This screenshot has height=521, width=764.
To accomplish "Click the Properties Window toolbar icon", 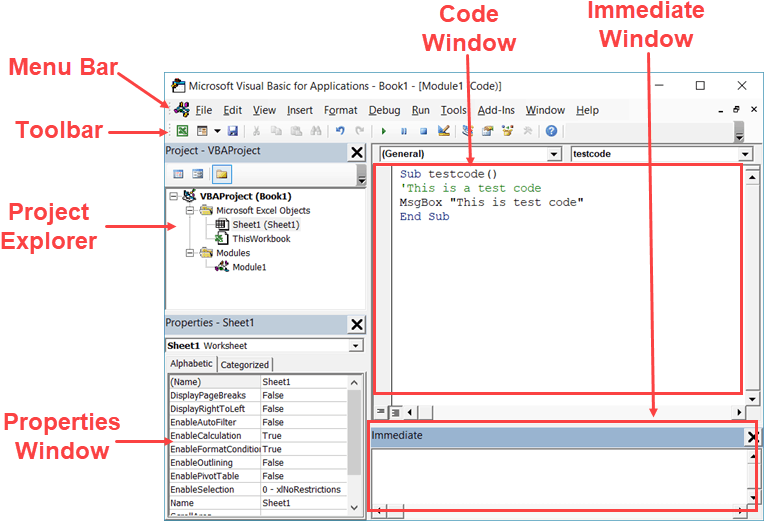I will coord(488,131).
